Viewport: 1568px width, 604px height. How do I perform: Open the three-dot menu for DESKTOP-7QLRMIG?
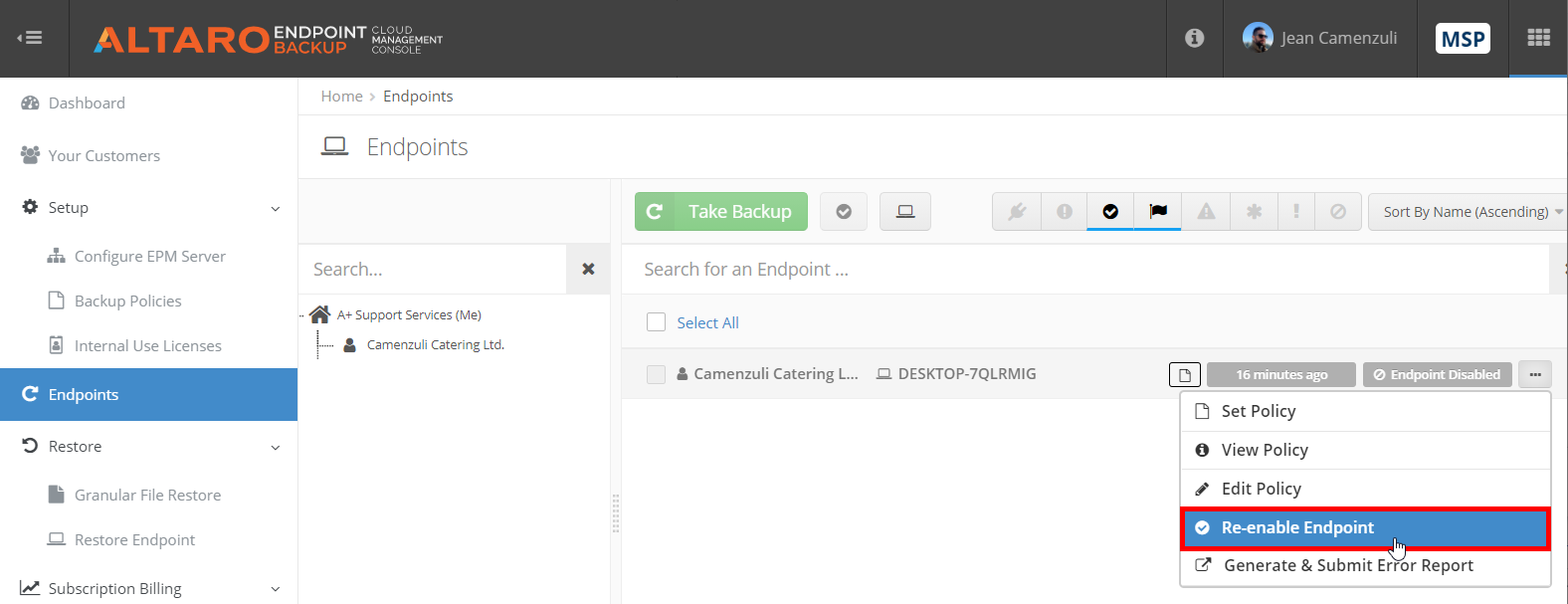(1535, 374)
